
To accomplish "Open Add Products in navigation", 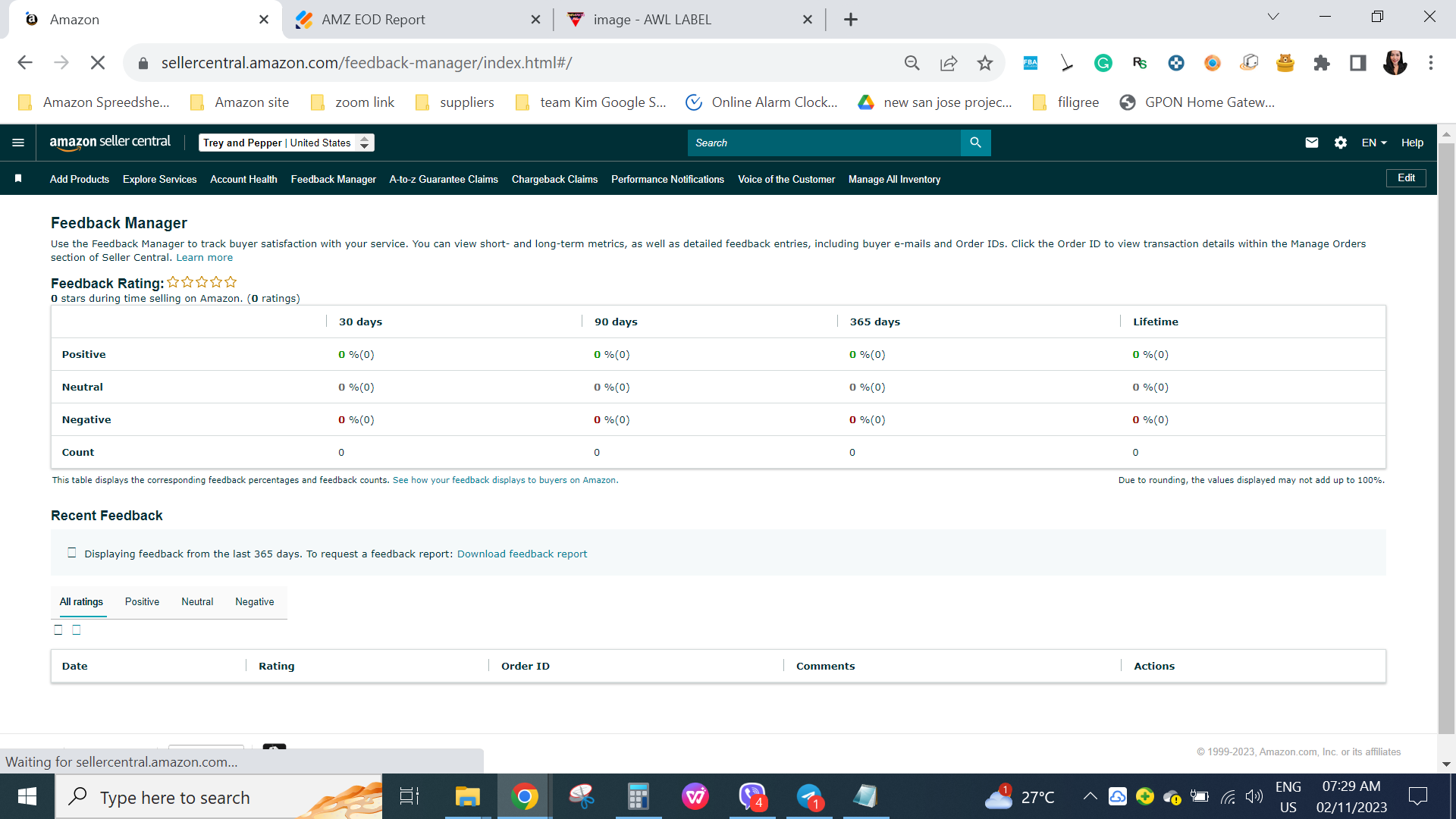I will pyautogui.click(x=80, y=179).
